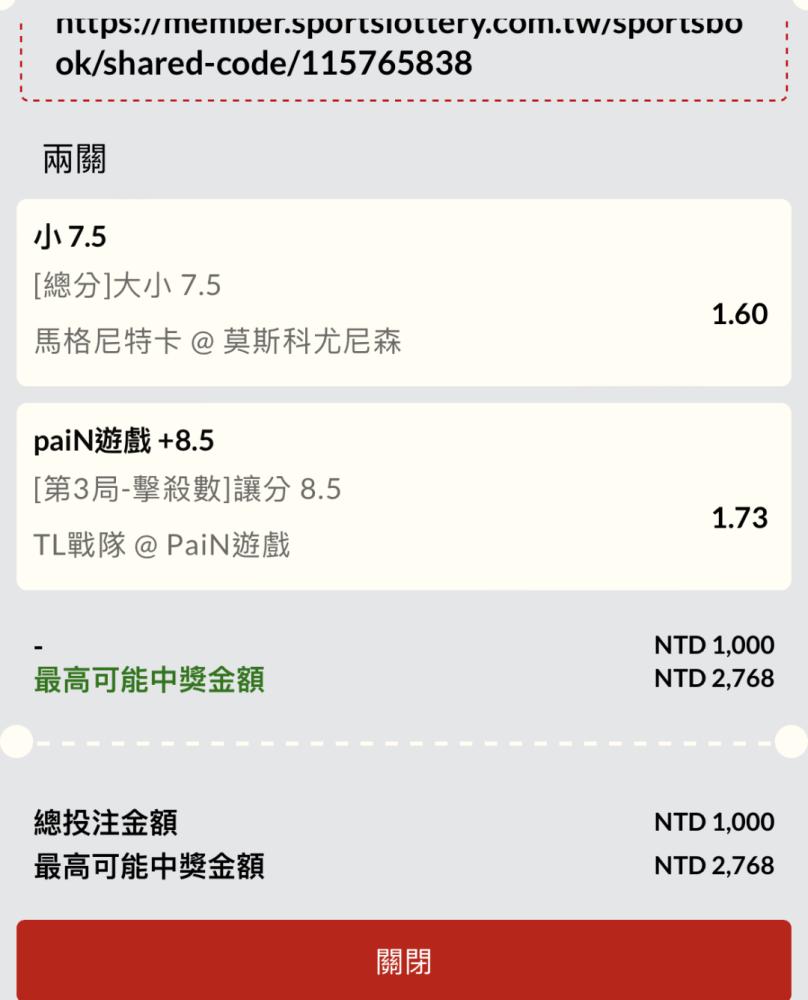Screen dimensions: 808x1000
Task: Click the 1.60 odds value
Action: tap(740, 314)
